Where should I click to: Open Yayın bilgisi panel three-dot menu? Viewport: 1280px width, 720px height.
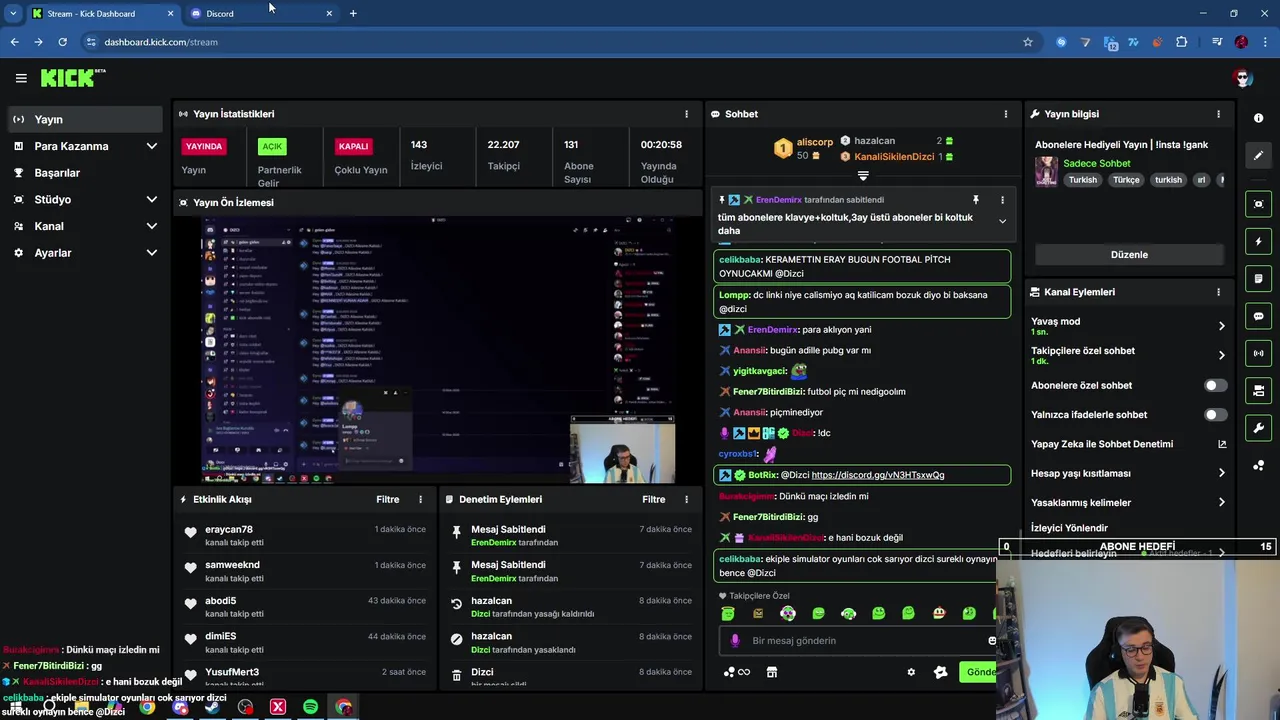(x=1218, y=114)
